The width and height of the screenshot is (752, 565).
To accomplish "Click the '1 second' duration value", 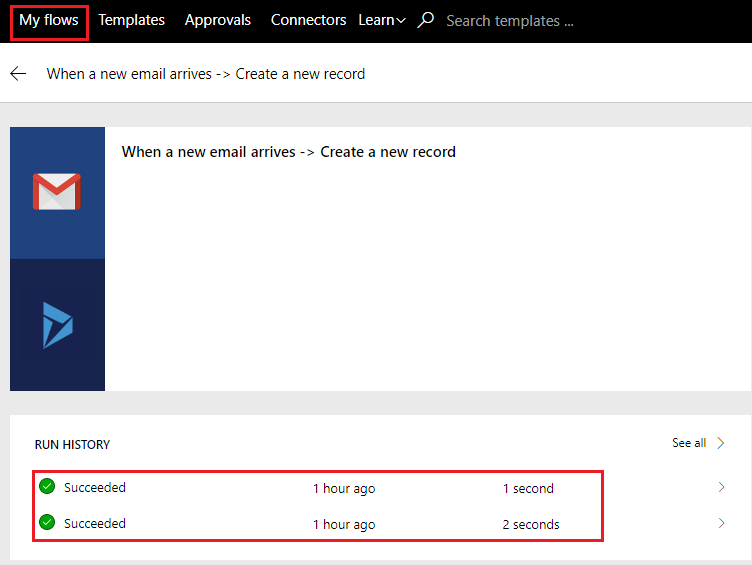I will [x=528, y=488].
